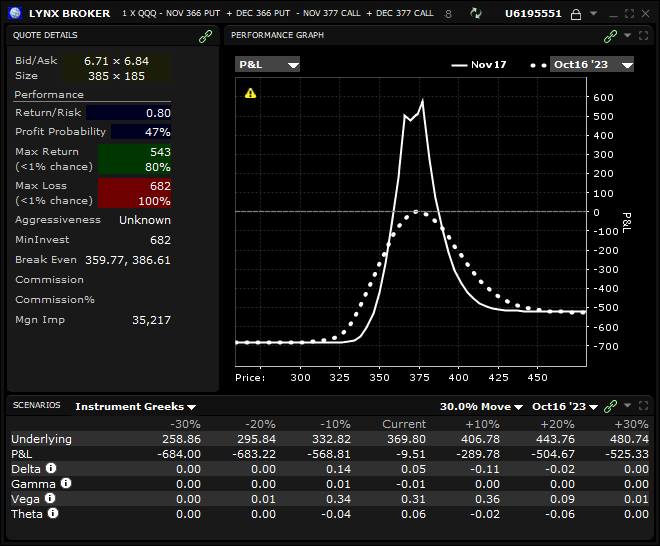660x546 pixels.
Task: Click the Current underlying price 369.80
Action: [x=406, y=439]
